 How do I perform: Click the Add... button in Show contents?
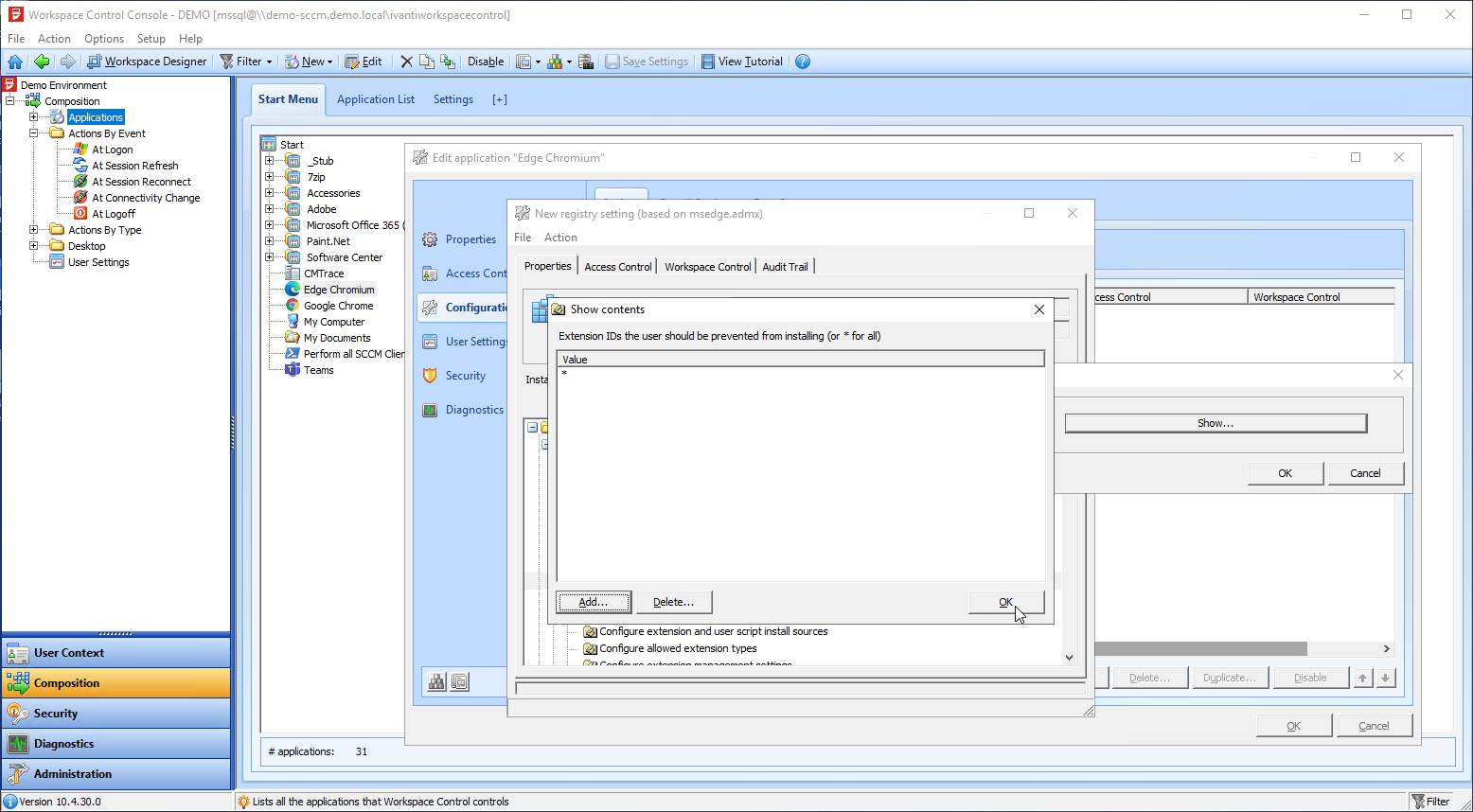point(594,602)
